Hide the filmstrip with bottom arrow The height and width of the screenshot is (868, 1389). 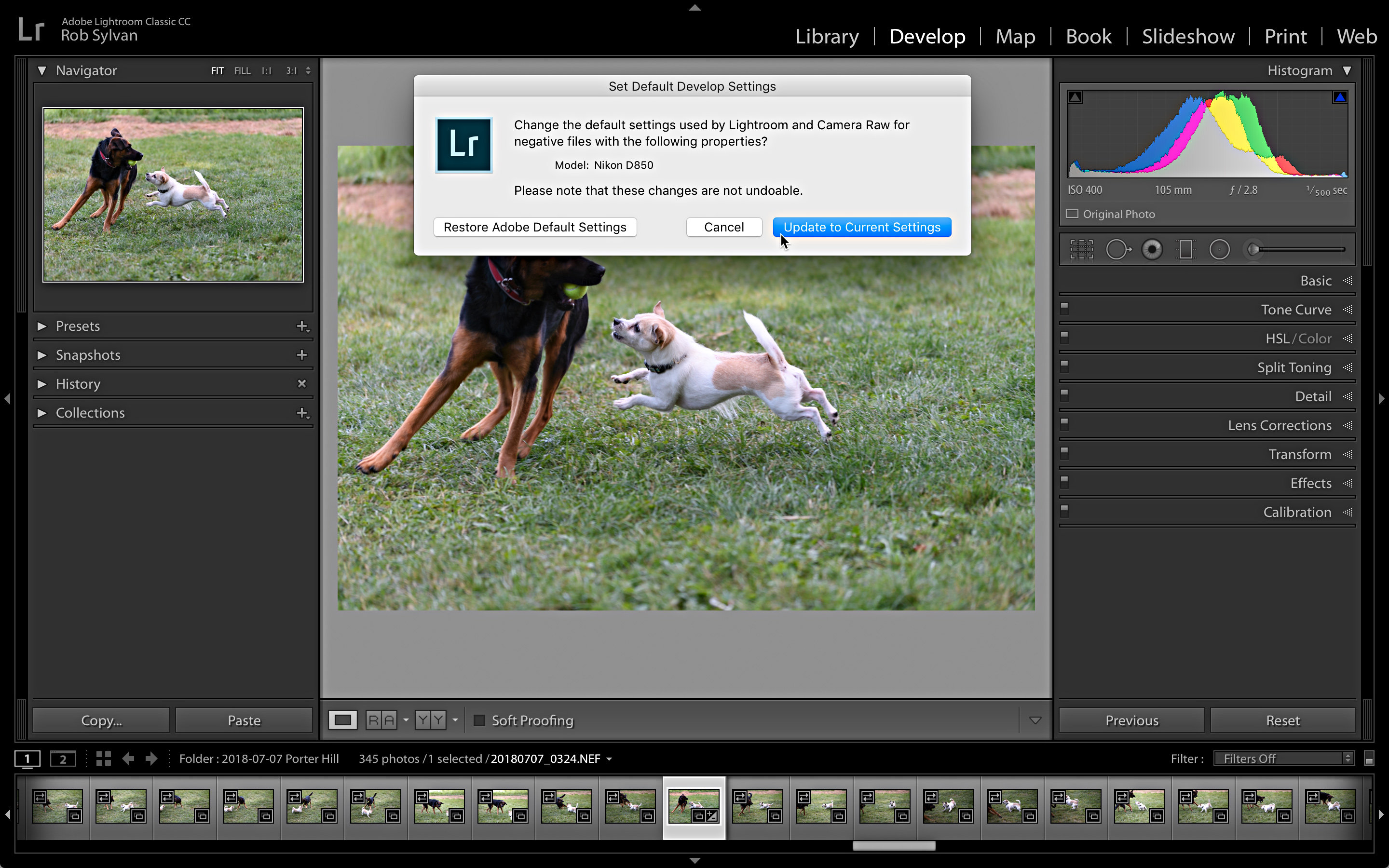click(x=694, y=861)
